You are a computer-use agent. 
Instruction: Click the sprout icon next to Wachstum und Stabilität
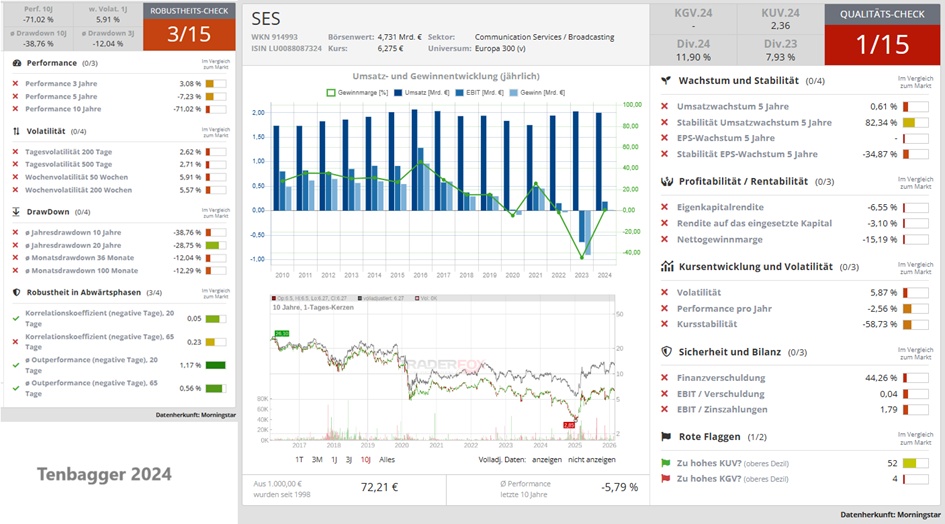tap(666, 80)
